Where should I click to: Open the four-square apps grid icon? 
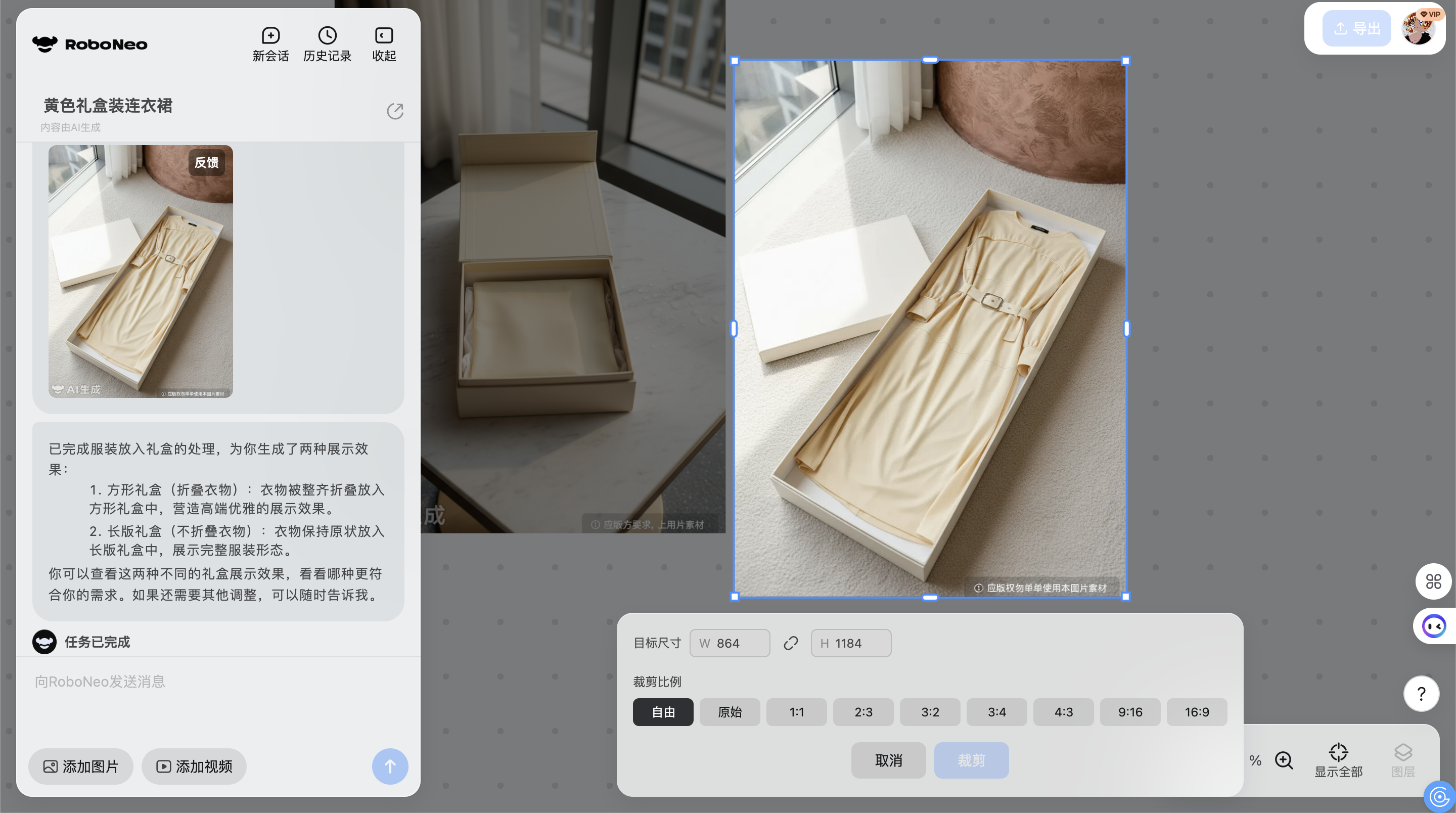click(x=1433, y=581)
